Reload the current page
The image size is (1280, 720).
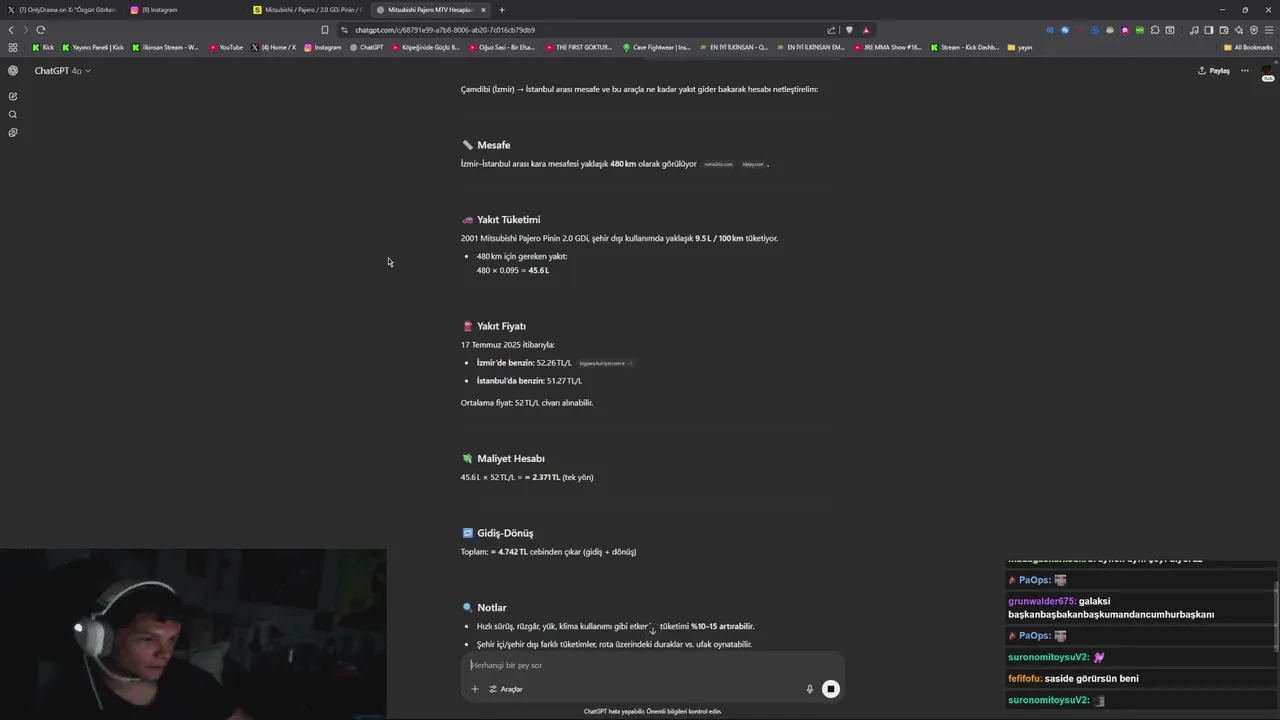41,30
